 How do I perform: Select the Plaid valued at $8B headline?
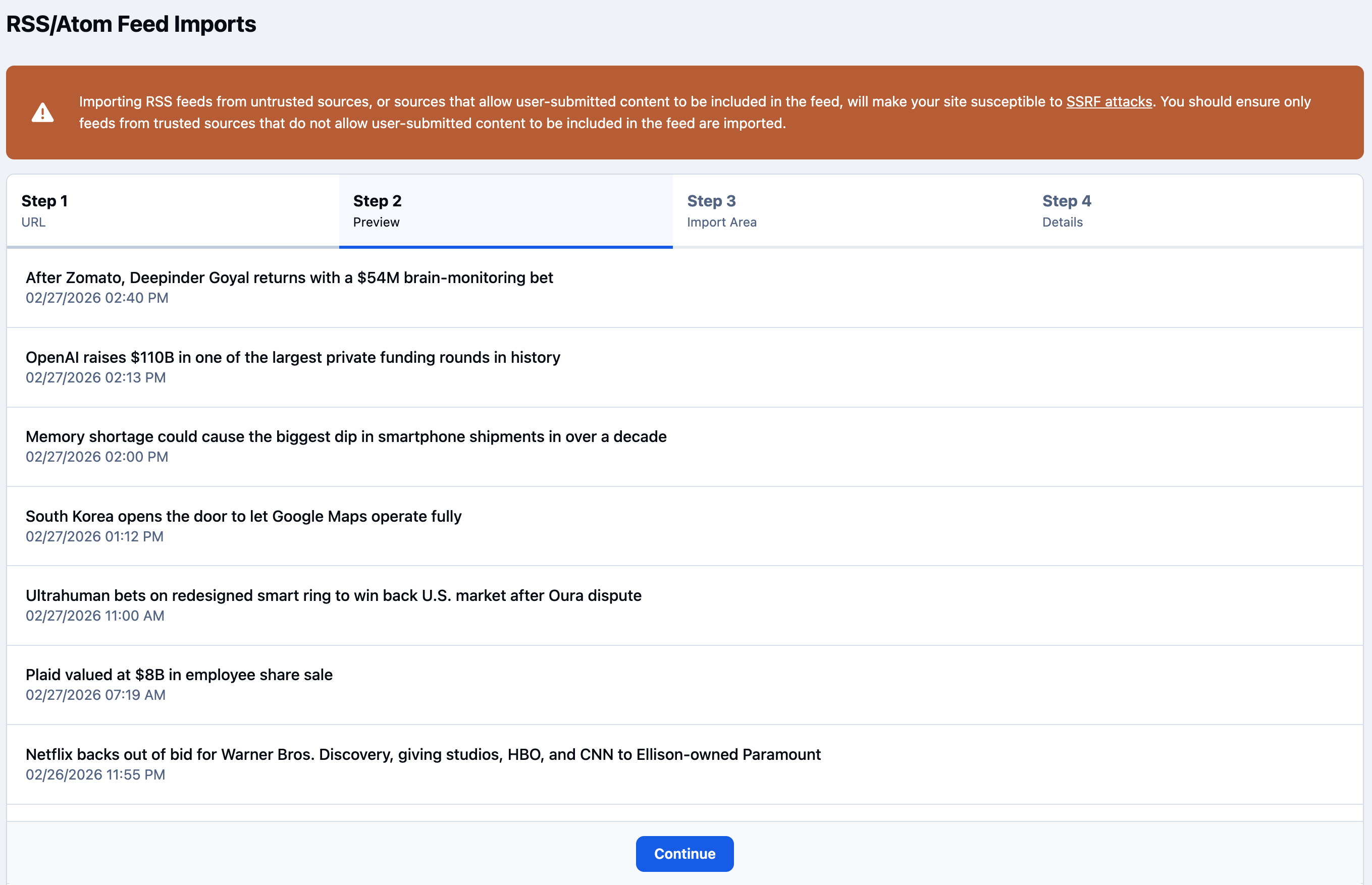[x=179, y=675]
